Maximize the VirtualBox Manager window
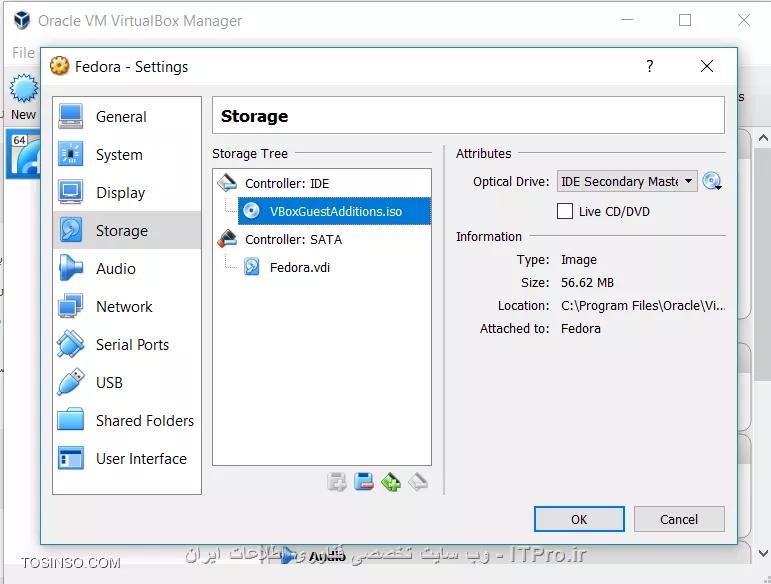The width and height of the screenshot is (771, 584). coord(685,20)
